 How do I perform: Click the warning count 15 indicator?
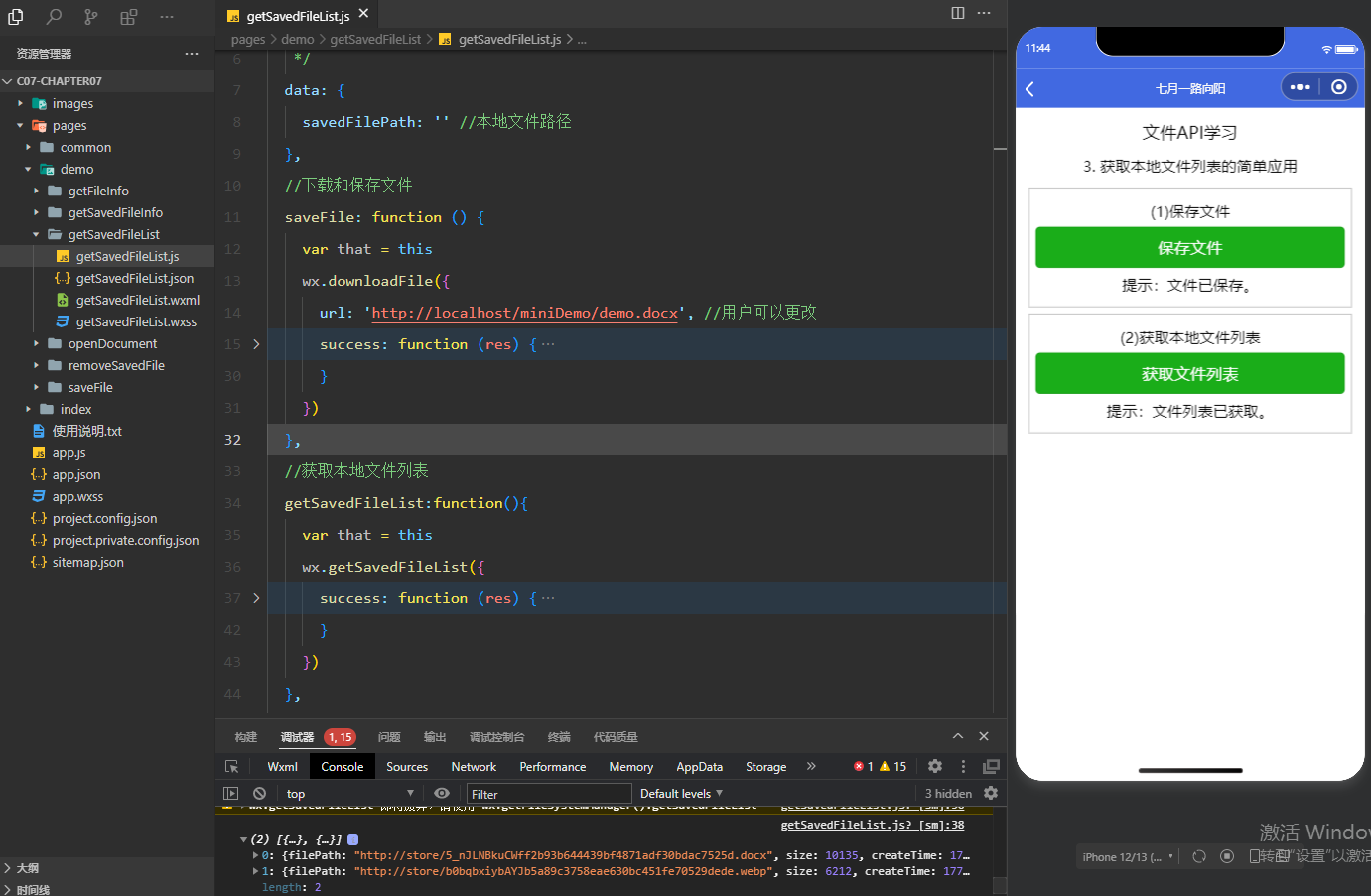pyautogui.click(x=892, y=766)
